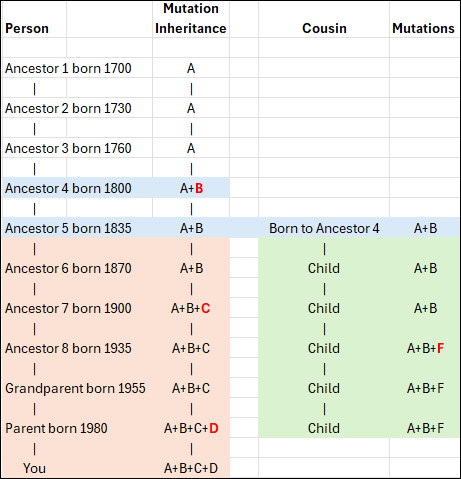The image size is (461, 479).
Task: Select the Ancestor 1 born 1700 cell
Action: click(77, 68)
